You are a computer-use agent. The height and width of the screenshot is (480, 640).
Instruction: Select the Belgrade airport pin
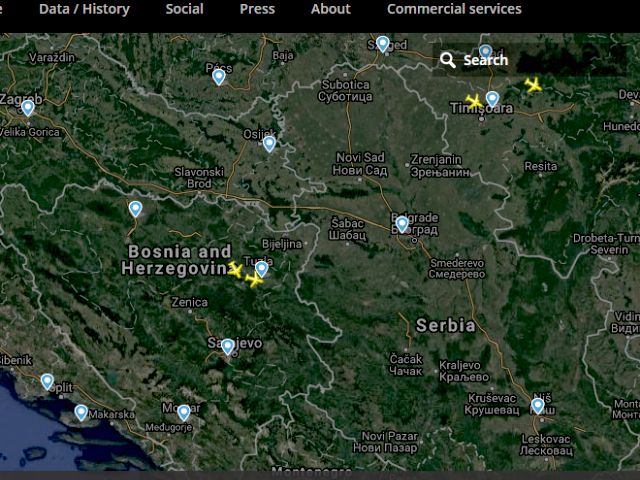(402, 224)
